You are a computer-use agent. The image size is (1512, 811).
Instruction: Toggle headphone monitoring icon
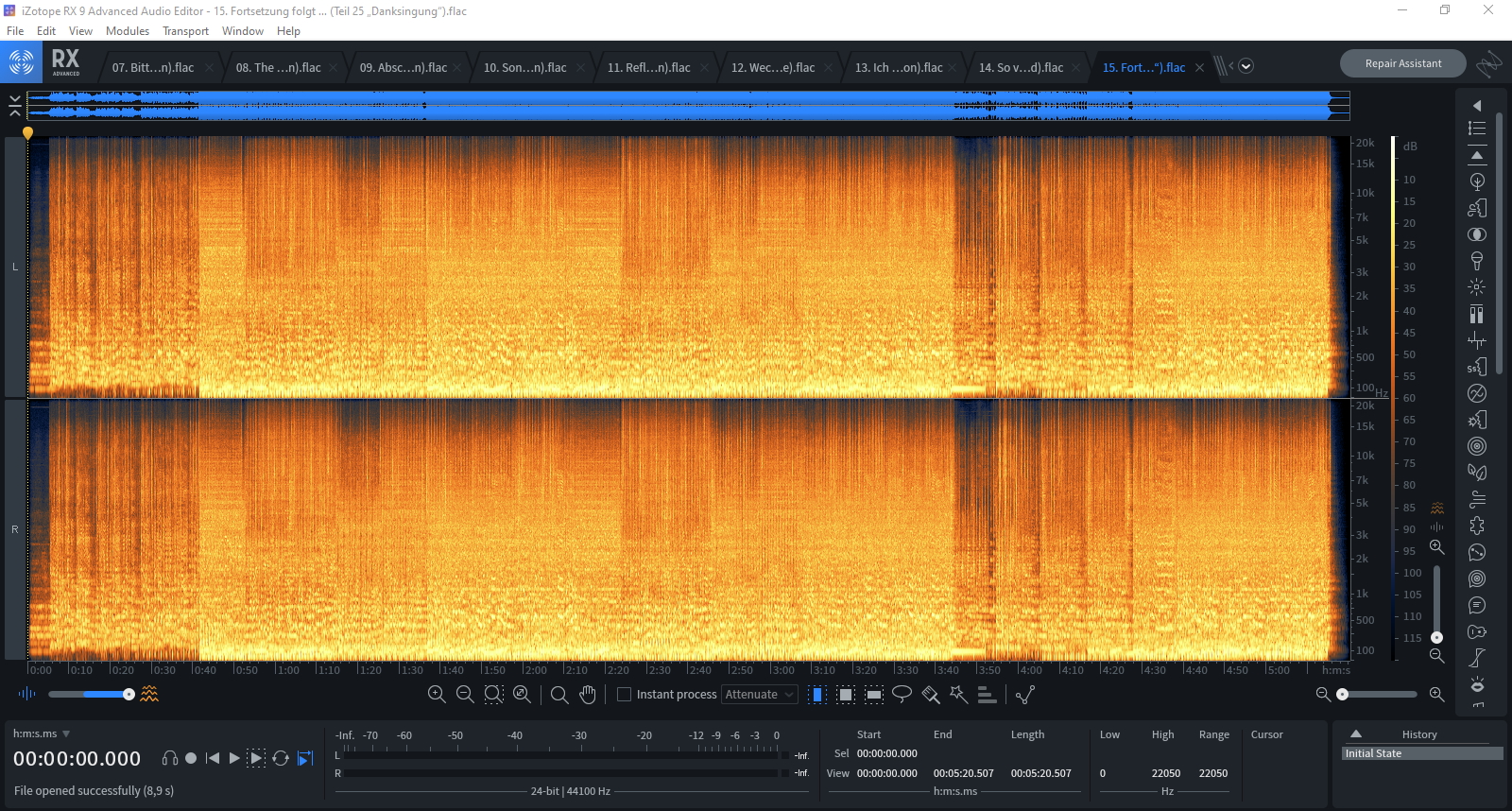pos(170,758)
